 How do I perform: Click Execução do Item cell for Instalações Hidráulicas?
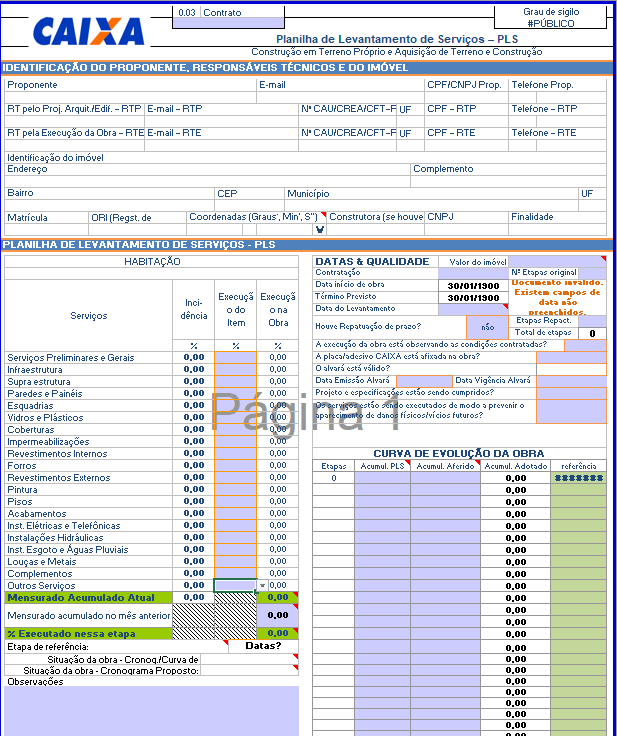(235, 537)
